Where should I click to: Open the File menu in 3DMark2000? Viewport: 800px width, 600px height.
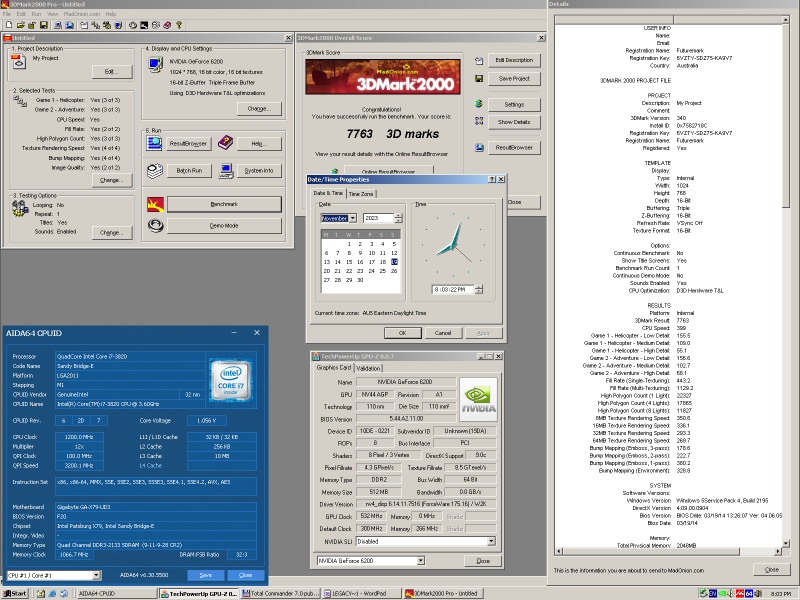click(7, 14)
